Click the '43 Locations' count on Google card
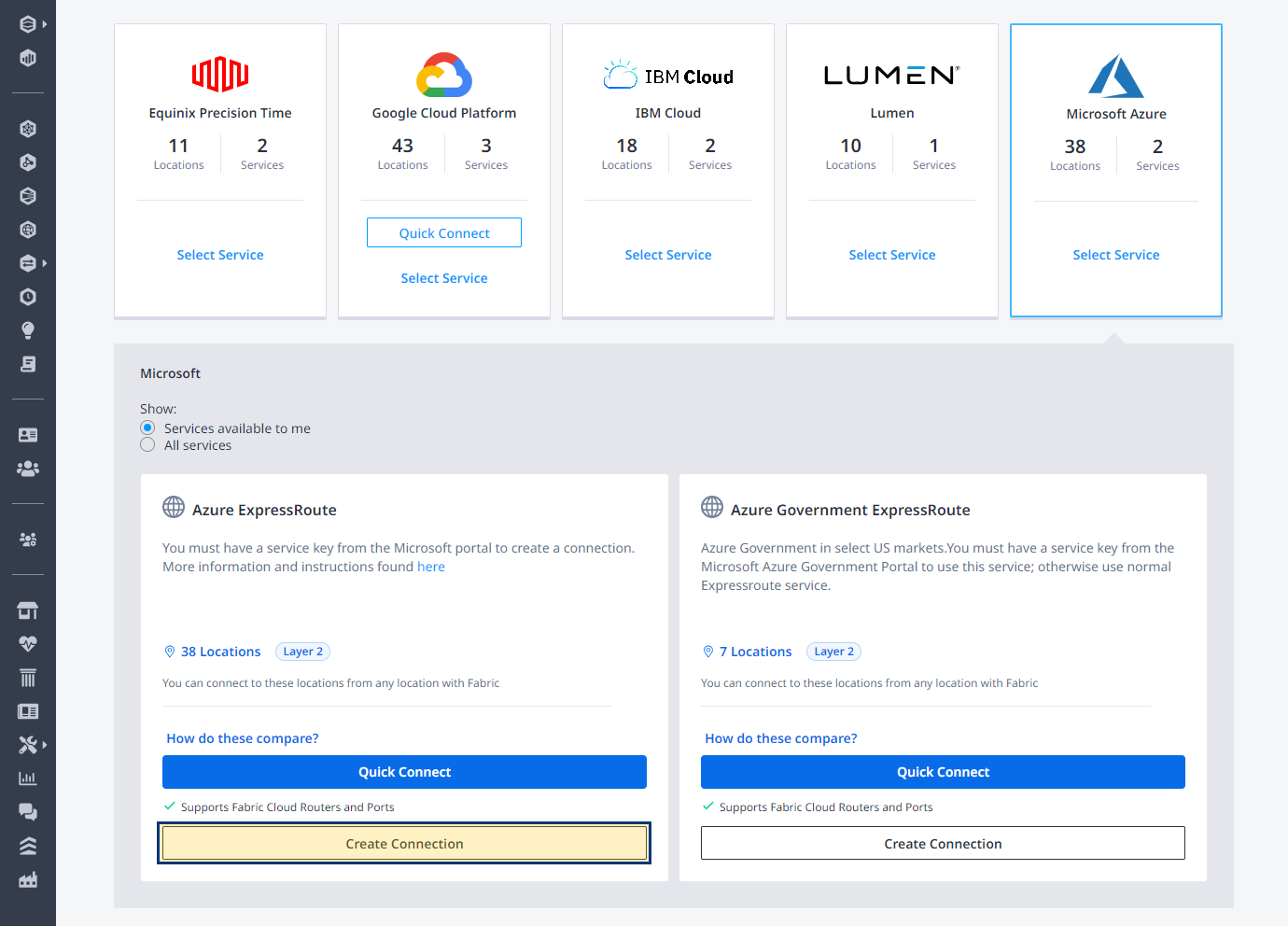Viewport: 1288px width, 926px height. click(x=402, y=154)
